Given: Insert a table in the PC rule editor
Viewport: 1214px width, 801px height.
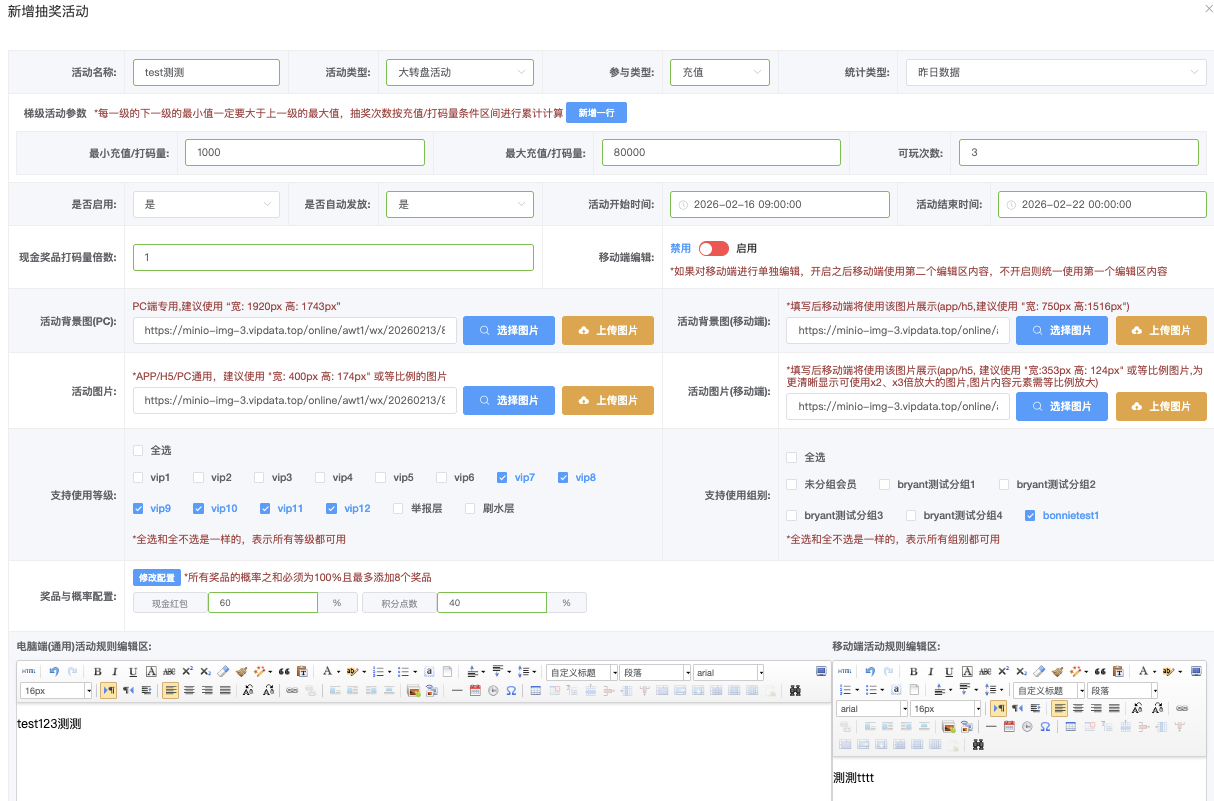Looking at the screenshot, I should [536, 690].
